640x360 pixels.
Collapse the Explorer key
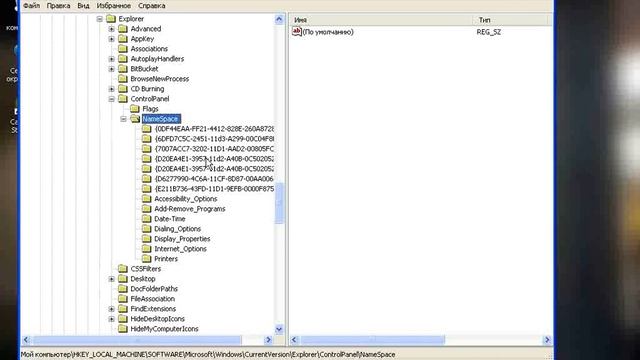[x=100, y=19]
